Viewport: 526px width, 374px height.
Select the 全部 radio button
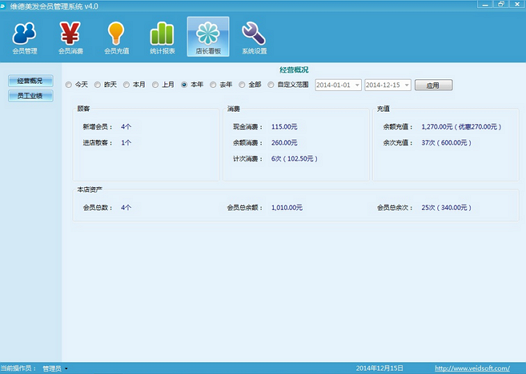coord(242,85)
